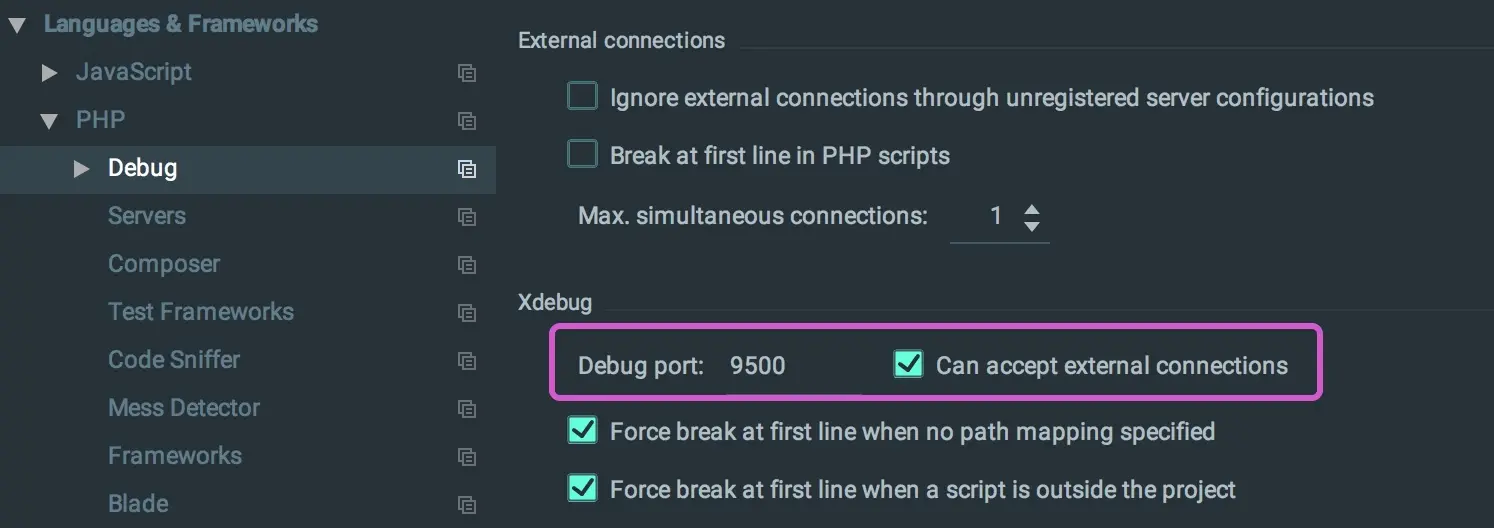Click project-level icon beside Debug
1494x528 pixels.
tap(467, 169)
